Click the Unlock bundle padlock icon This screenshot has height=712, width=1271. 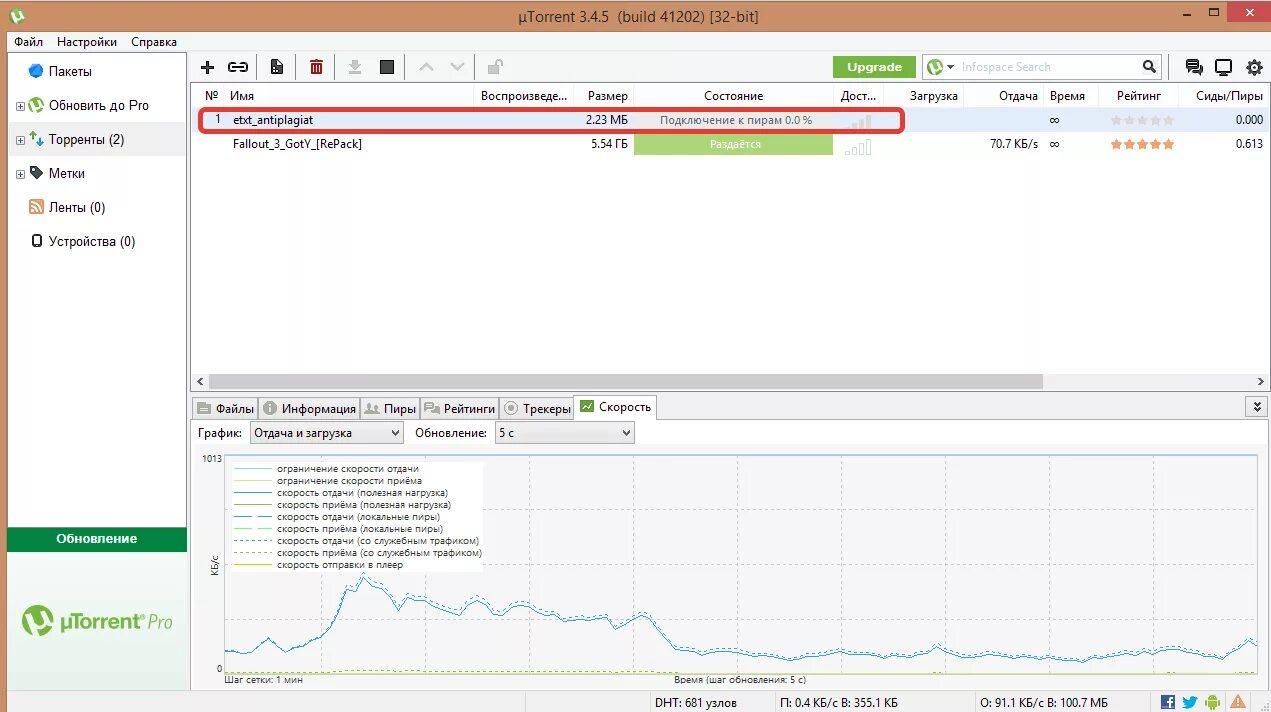click(494, 67)
